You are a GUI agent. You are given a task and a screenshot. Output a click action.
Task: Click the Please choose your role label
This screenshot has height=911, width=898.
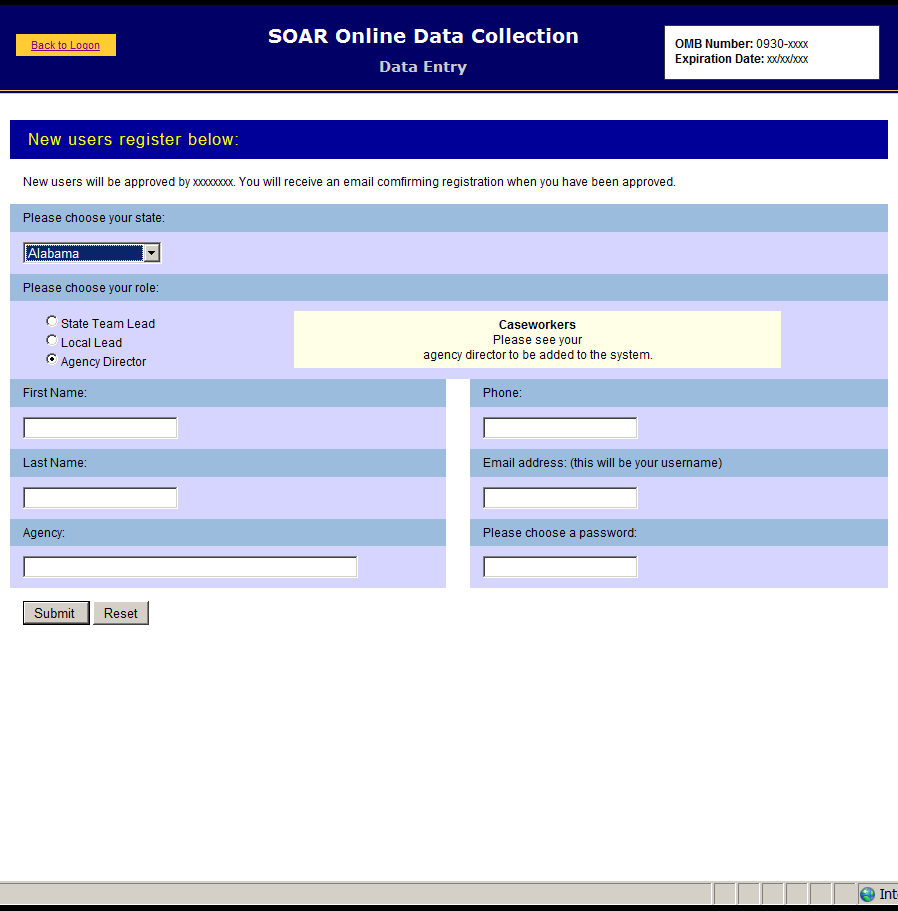[x=91, y=288]
